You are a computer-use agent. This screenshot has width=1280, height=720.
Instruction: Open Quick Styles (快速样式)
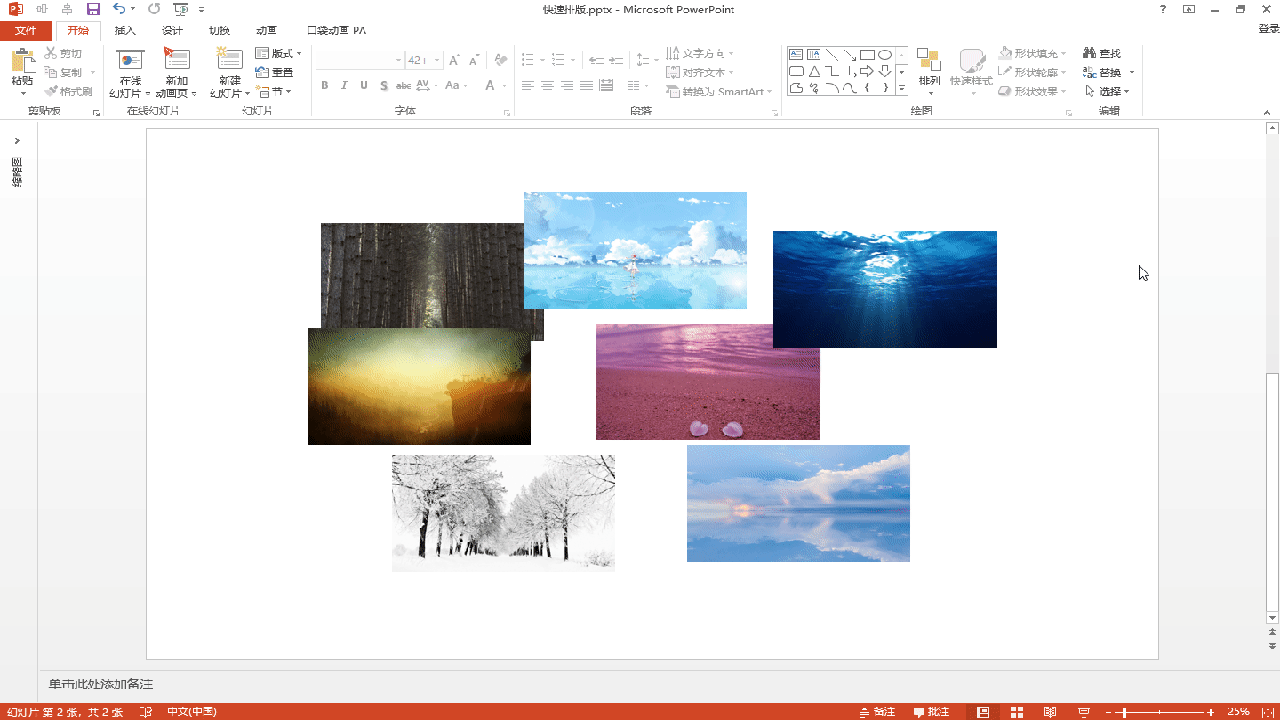971,73
